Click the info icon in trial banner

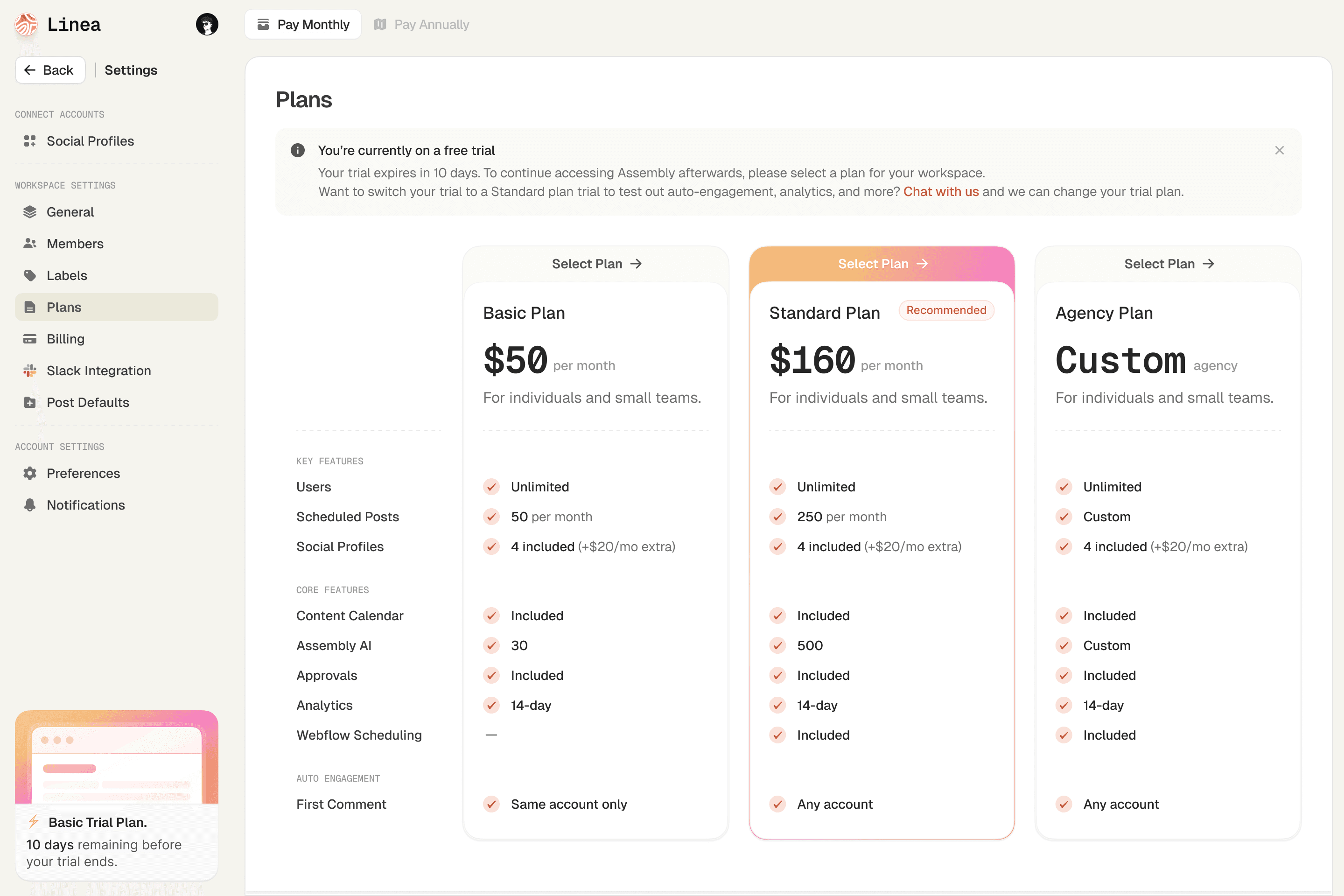click(x=298, y=150)
